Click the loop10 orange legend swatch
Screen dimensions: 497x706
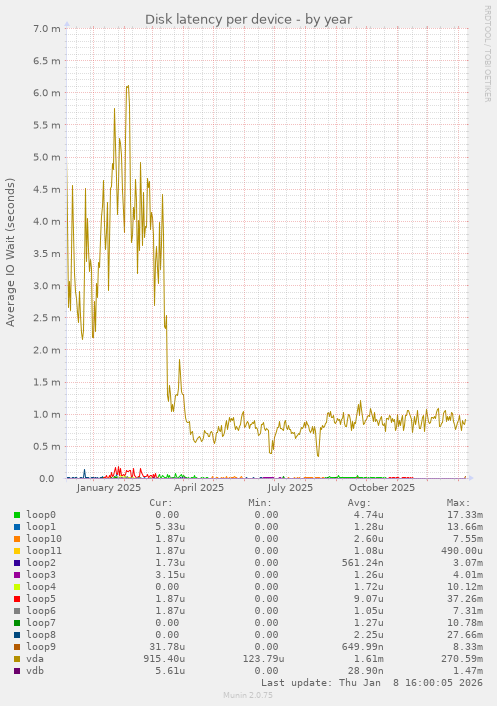[17, 539]
